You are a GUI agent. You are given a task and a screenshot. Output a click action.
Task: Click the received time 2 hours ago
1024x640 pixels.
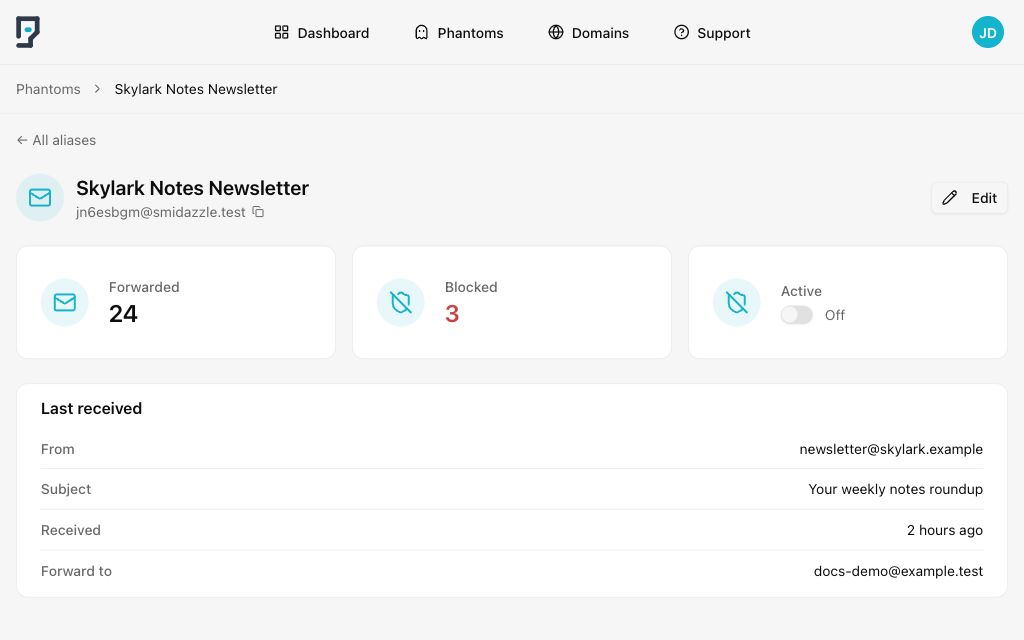pos(944,530)
